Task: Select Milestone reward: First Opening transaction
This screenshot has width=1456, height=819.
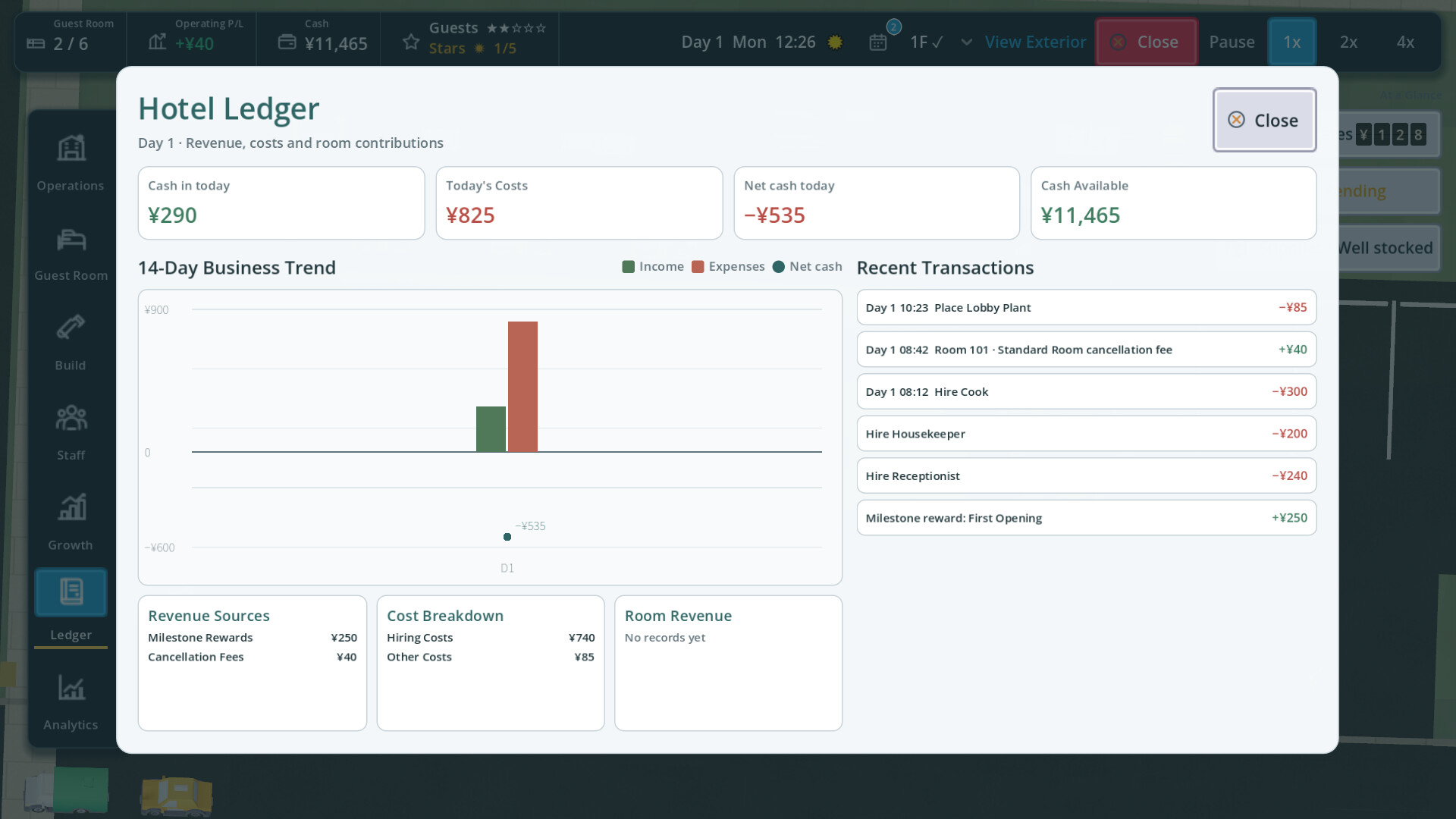Action: (x=1086, y=518)
